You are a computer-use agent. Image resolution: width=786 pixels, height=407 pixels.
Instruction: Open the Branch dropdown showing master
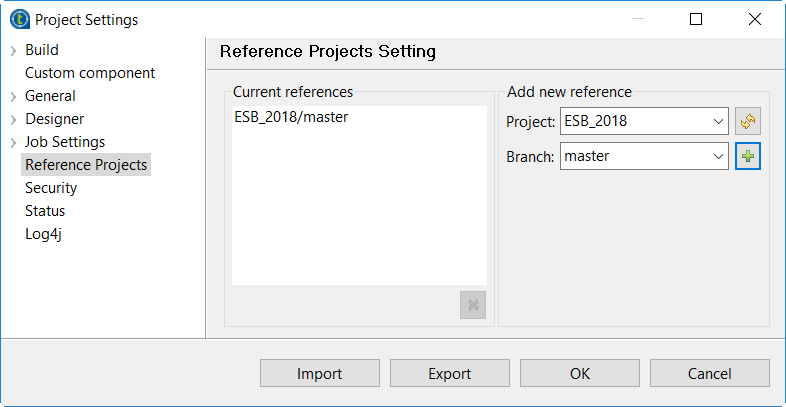(x=644, y=156)
